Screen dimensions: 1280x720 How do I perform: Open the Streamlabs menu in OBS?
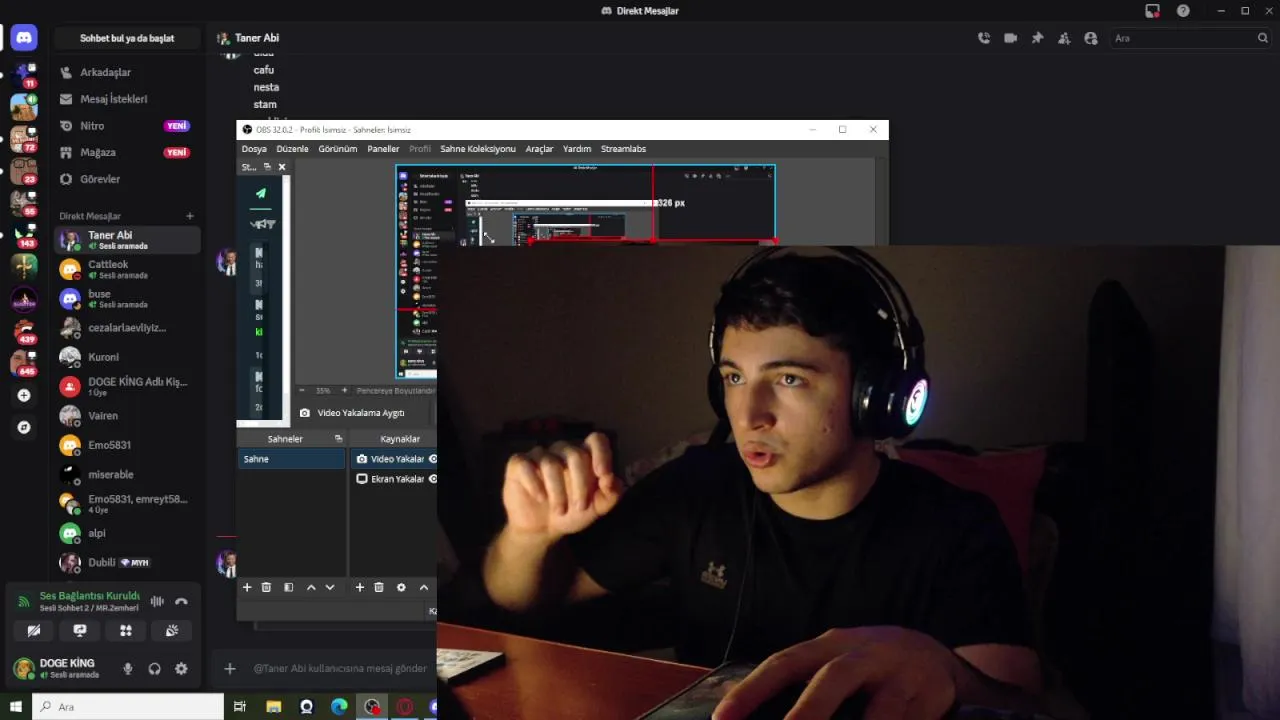coord(623,149)
